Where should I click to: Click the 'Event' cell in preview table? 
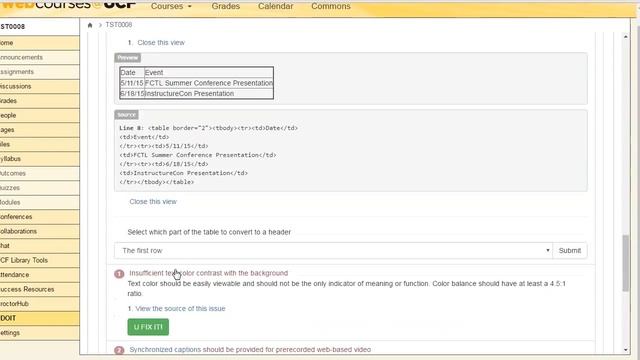coord(209,73)
